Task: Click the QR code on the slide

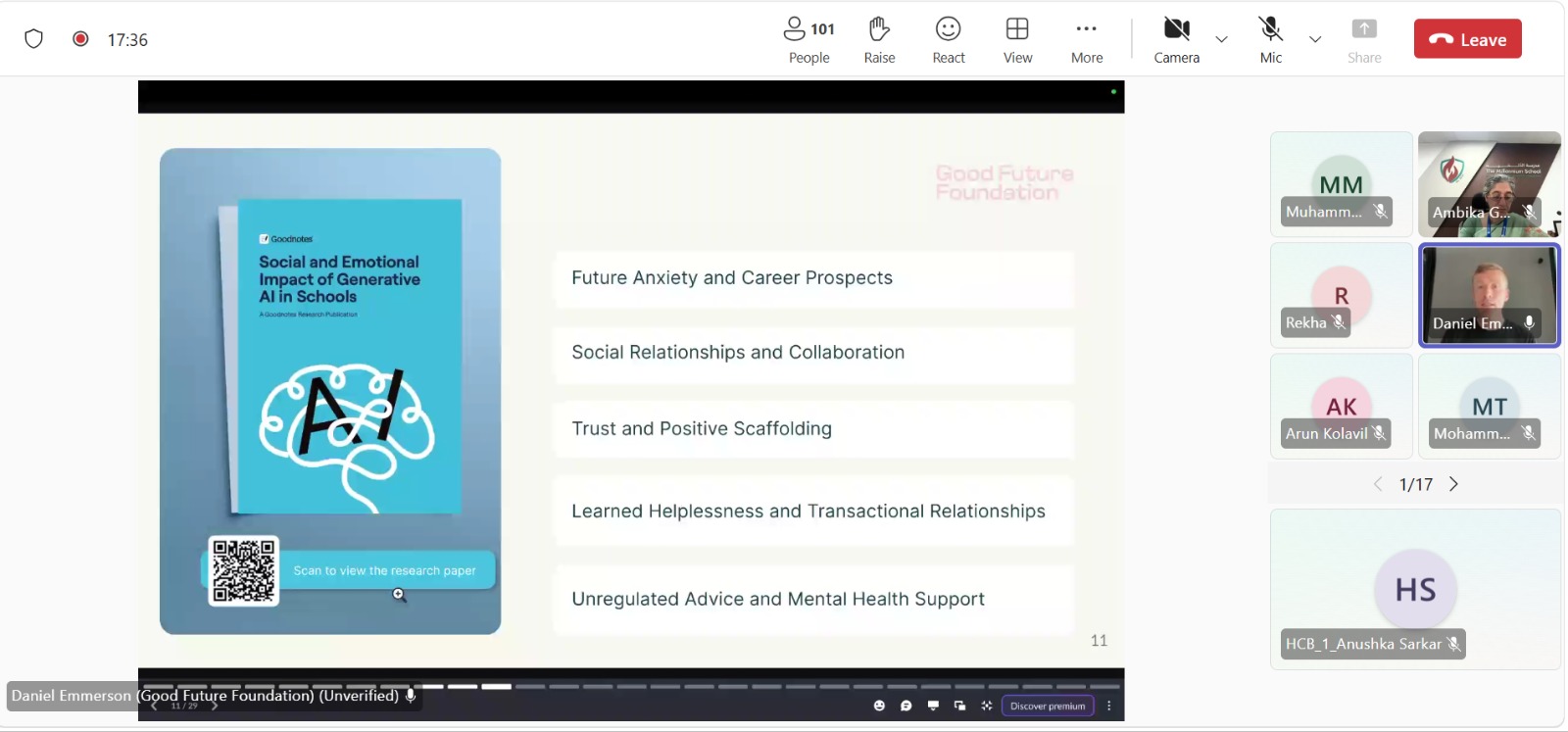Action: [x=244, y=570]
